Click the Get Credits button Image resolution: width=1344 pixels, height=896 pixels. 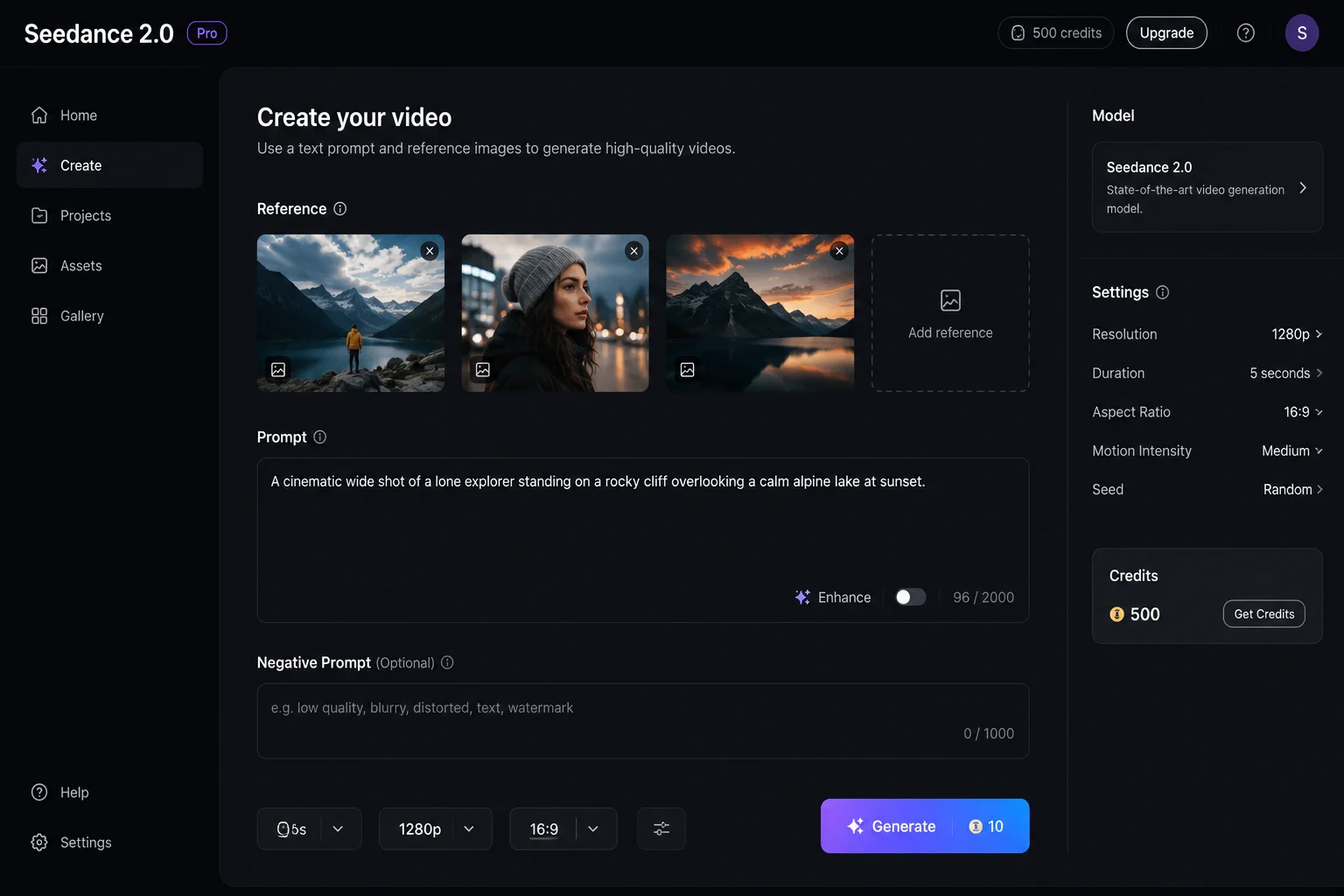click(x=1264, y=614)
